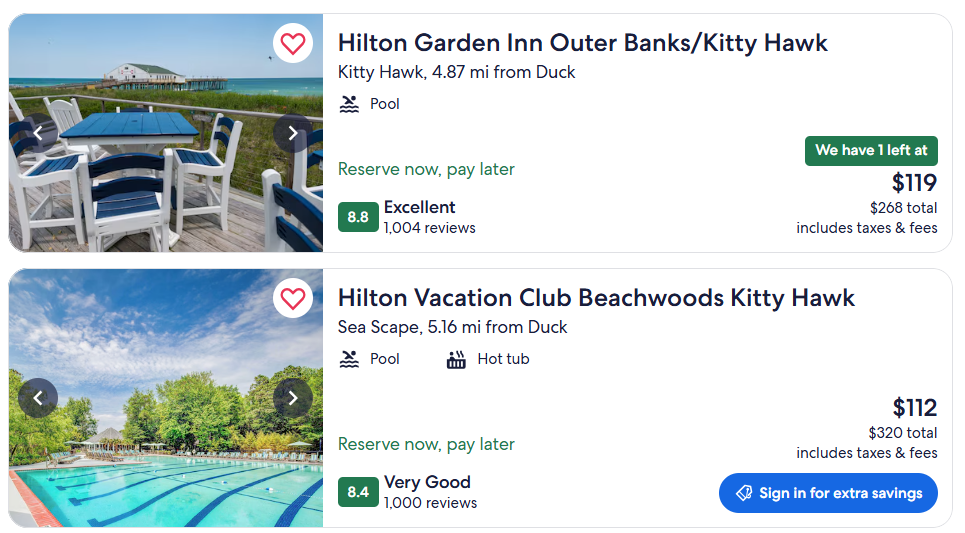Save Hilton Garden Inn to favorites heart
Screen dimensions: 965x533
pyautogui.click(x=292, y=43)
